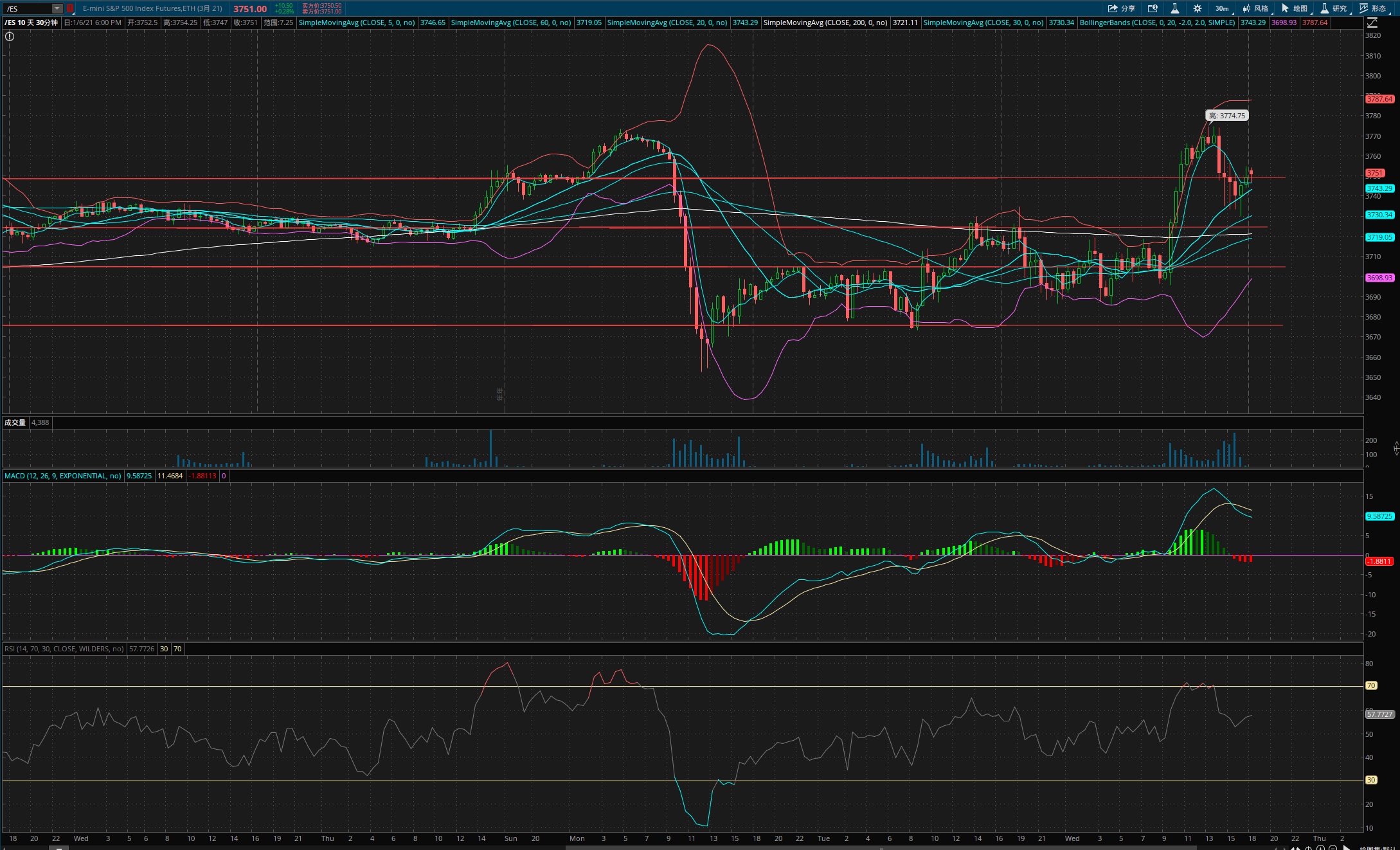Click the MACD study label
Image resolution: width=1400 pixels, height=850 pixels.
[62, 476]
